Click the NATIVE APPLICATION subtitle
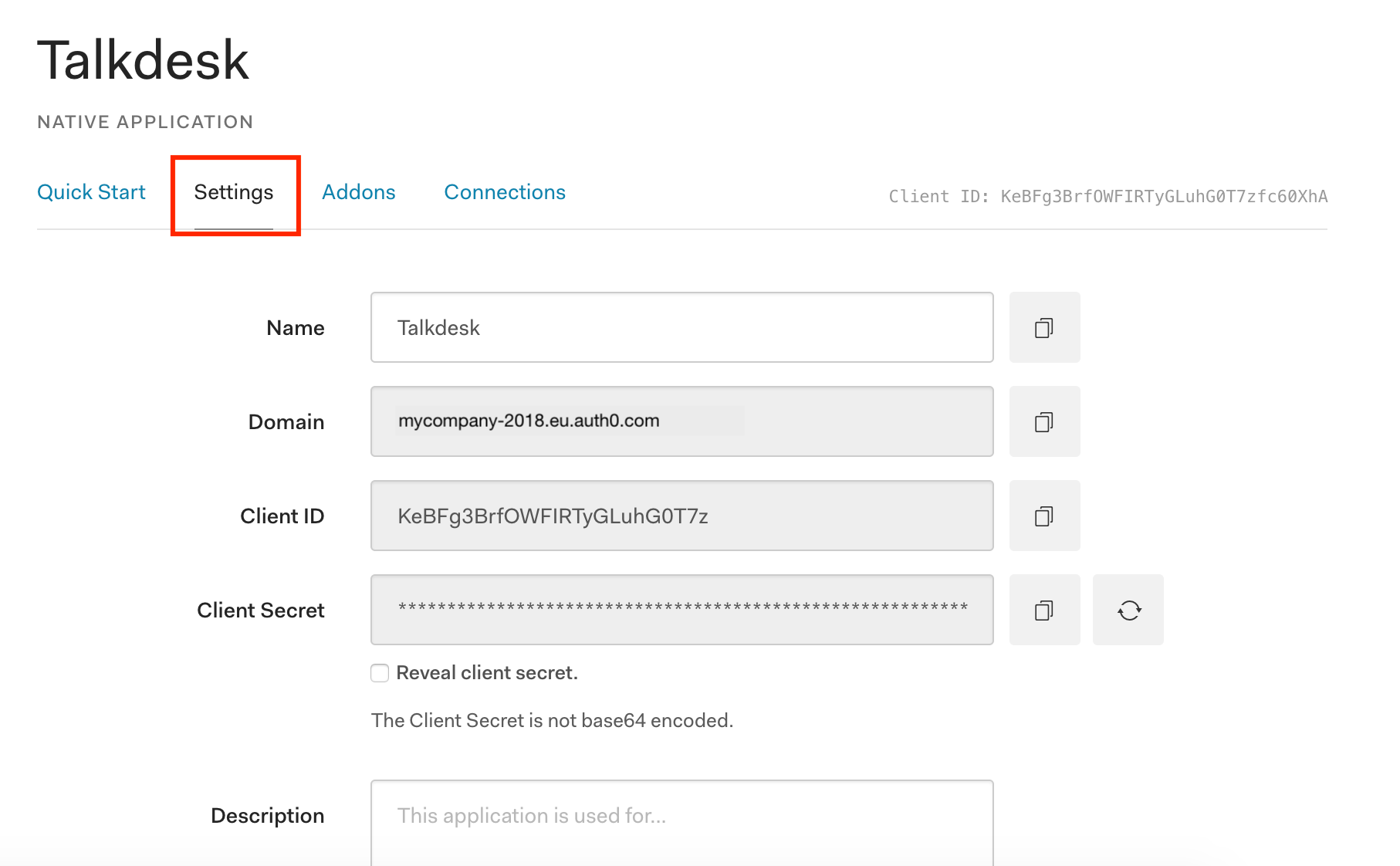Screen dimensions: 1400x866 (145, 122)
